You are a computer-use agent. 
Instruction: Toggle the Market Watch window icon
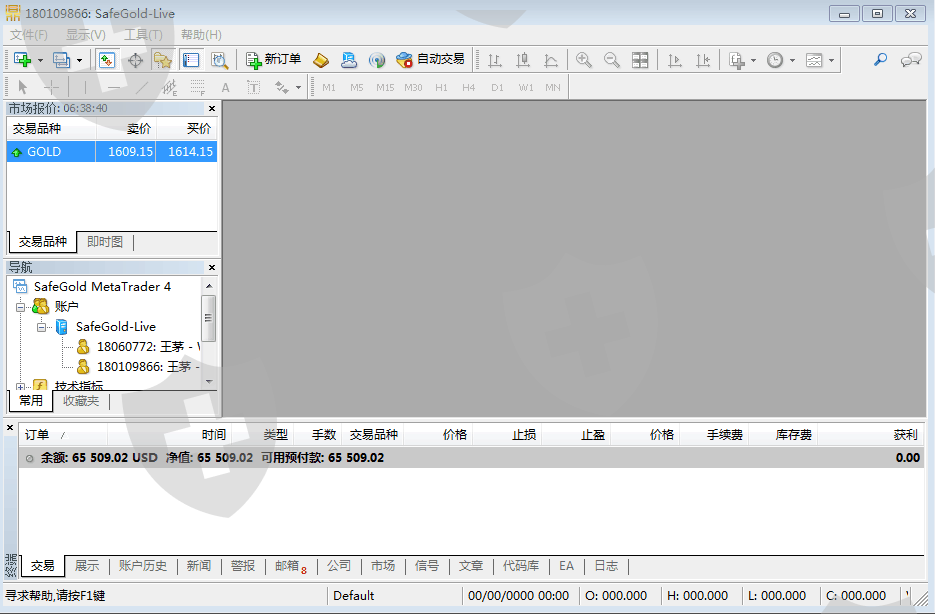[106, 60]
